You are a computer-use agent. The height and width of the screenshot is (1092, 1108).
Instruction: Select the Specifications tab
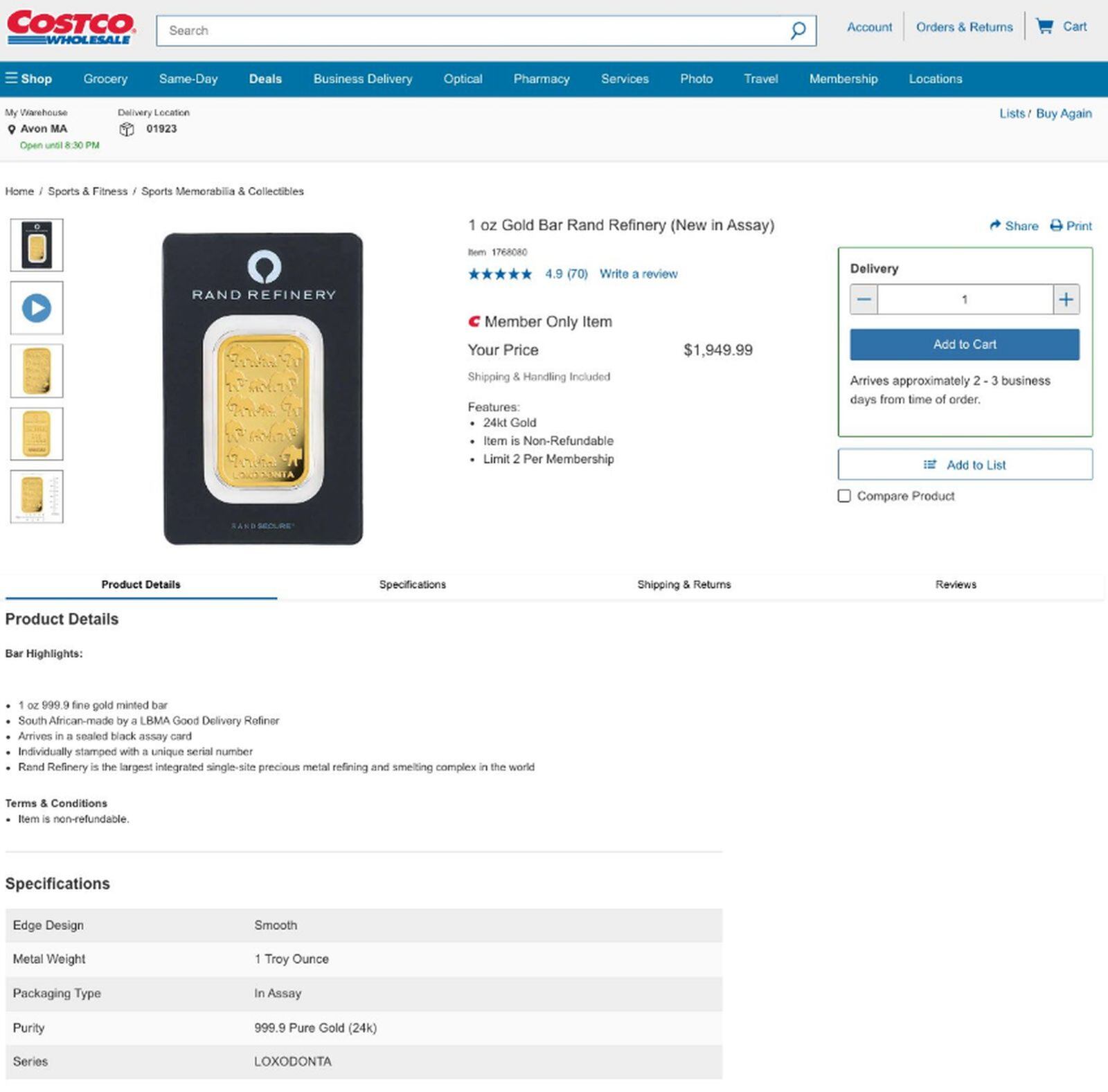pos(412,584)
